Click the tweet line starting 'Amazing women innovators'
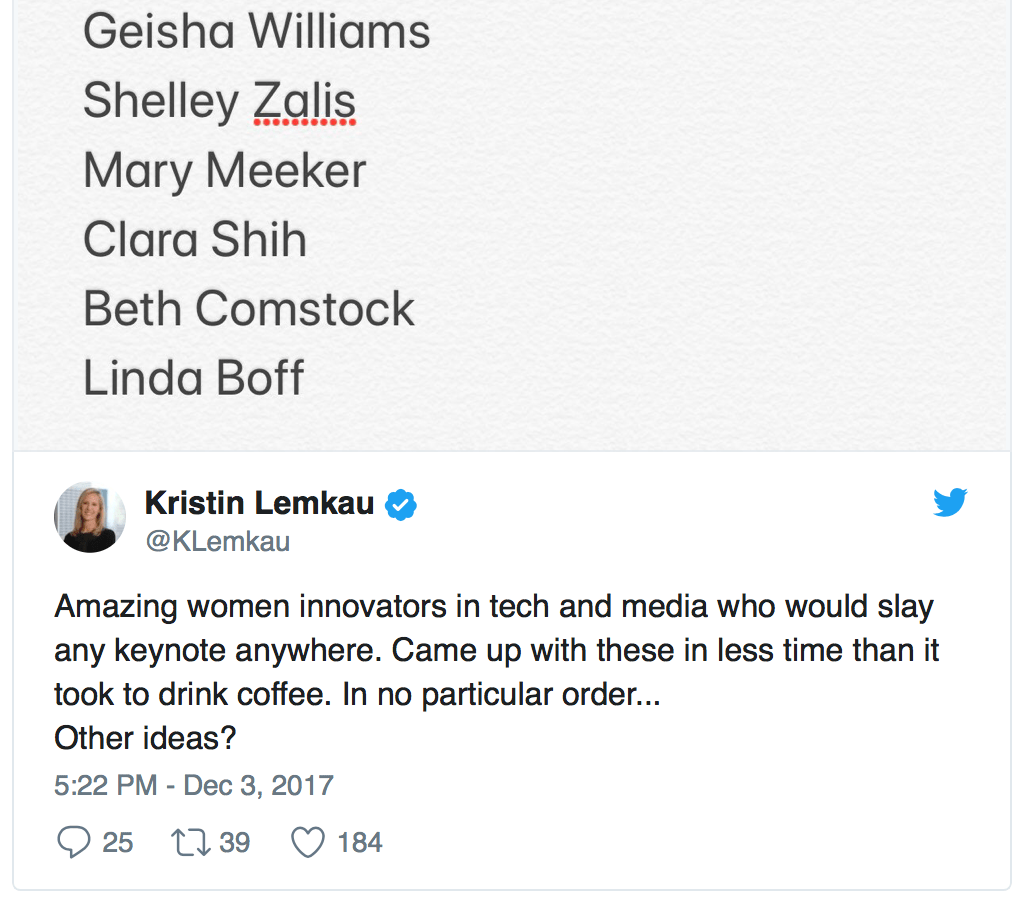The width and height of the screenshot is (1028, 902). pos(493,606)
